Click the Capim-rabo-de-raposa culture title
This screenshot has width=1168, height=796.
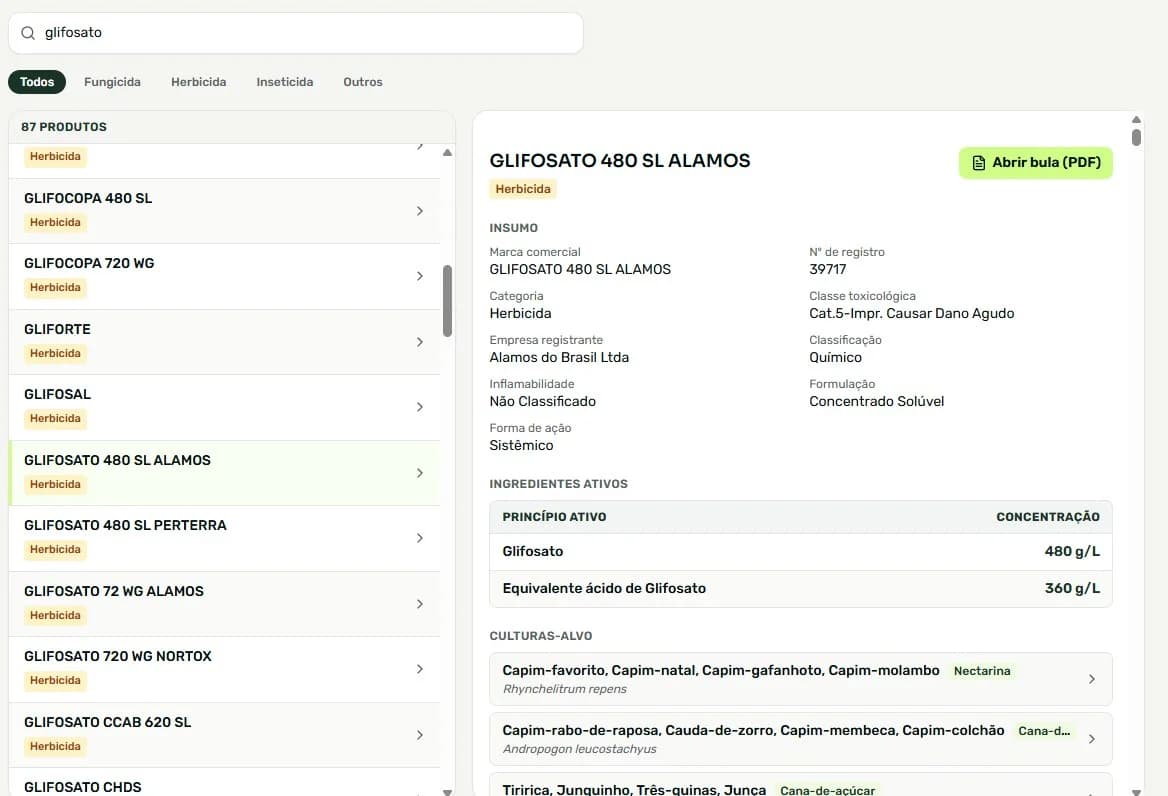[753, 731]
